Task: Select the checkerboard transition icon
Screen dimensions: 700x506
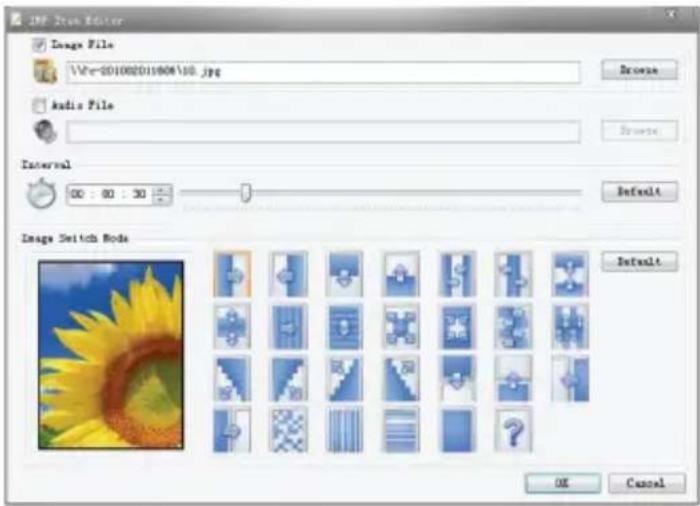Action: pyautogui.click(x=288, y=430)
